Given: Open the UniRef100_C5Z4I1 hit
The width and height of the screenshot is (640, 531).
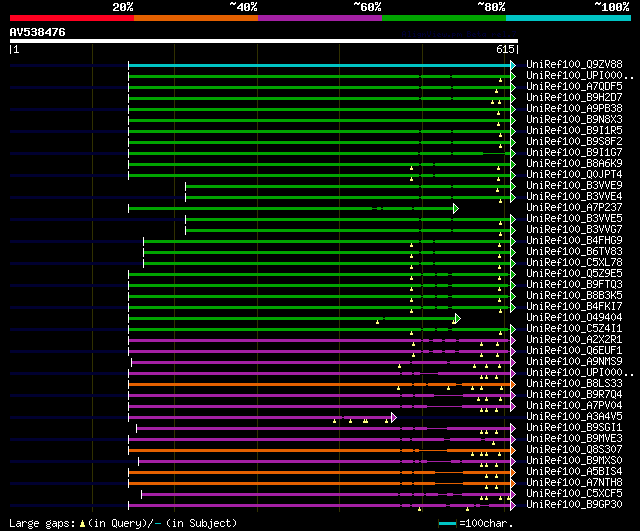Looking at the screenshot, I should pos(574,329).
